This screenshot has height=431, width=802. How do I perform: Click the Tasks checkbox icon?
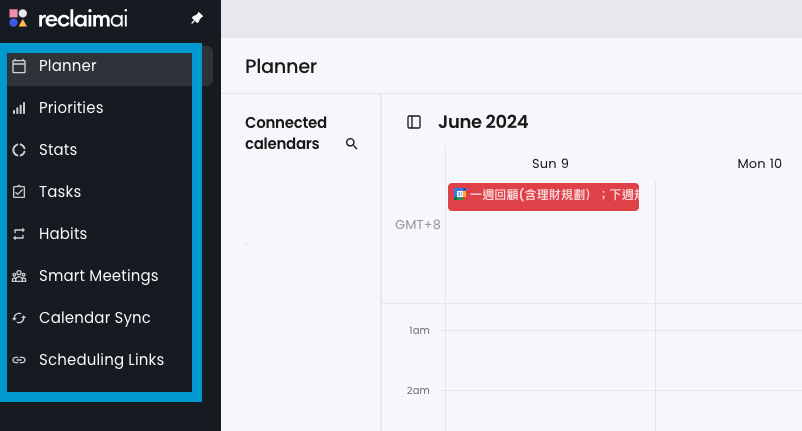(19, 192)
